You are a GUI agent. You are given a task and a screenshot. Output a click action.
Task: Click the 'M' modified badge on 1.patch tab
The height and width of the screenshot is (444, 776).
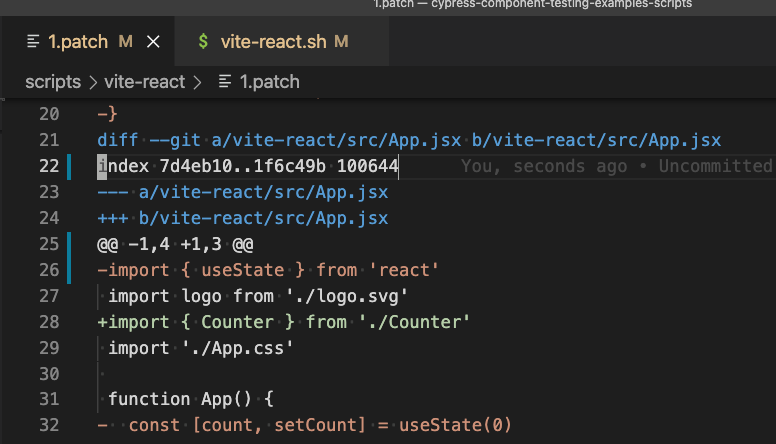pos(126,42)
